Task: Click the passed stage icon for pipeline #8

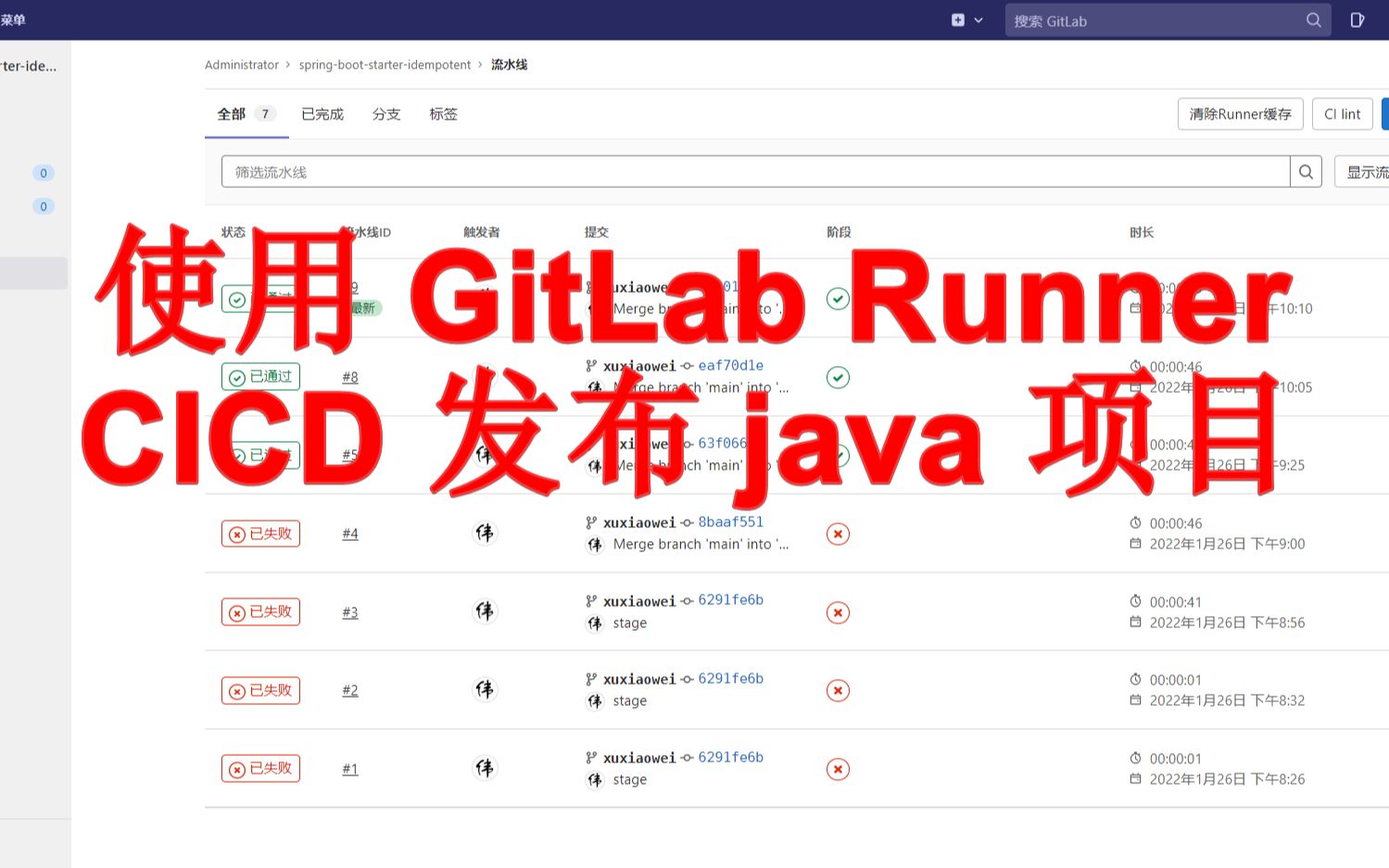Action: click(x=838, y=377)
